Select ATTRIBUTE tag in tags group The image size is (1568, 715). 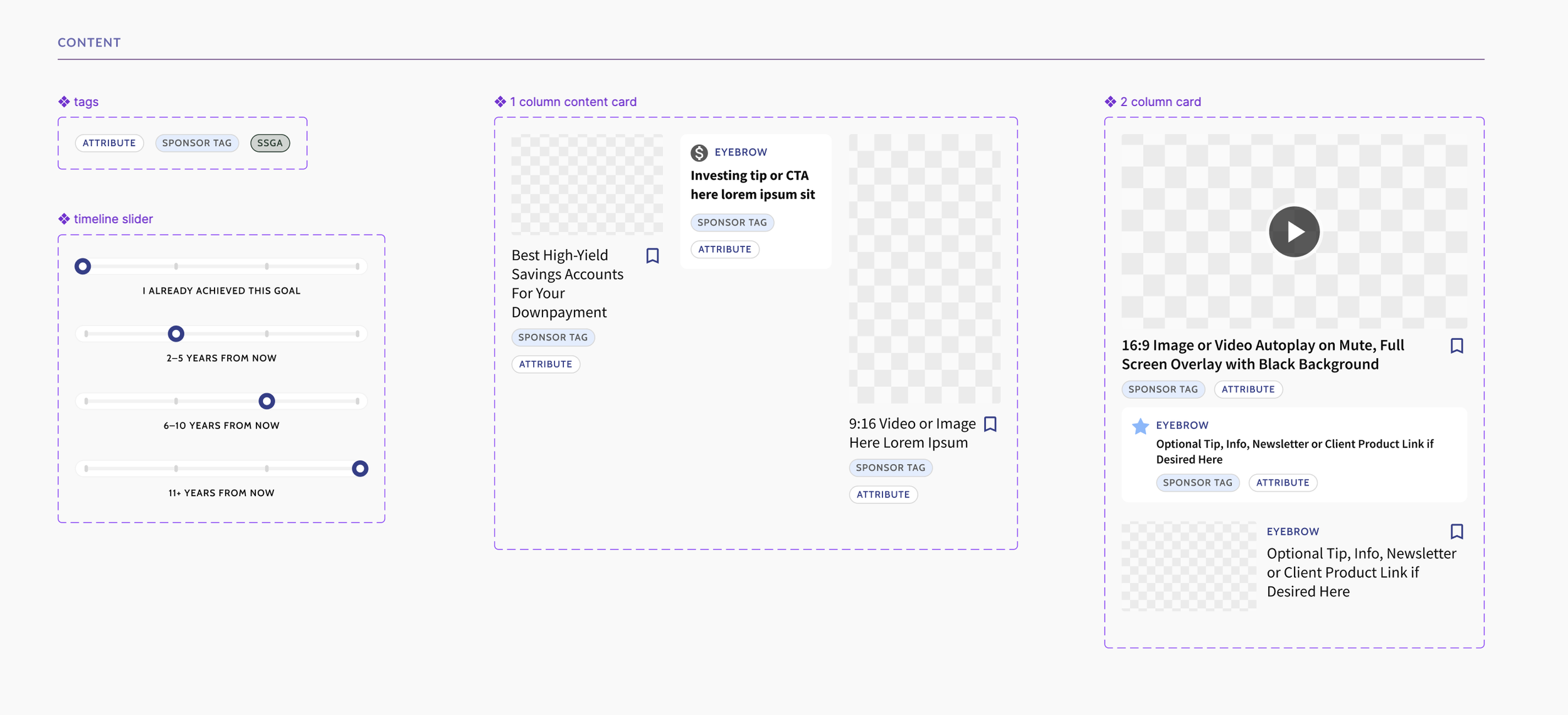[x=109, y=143]
